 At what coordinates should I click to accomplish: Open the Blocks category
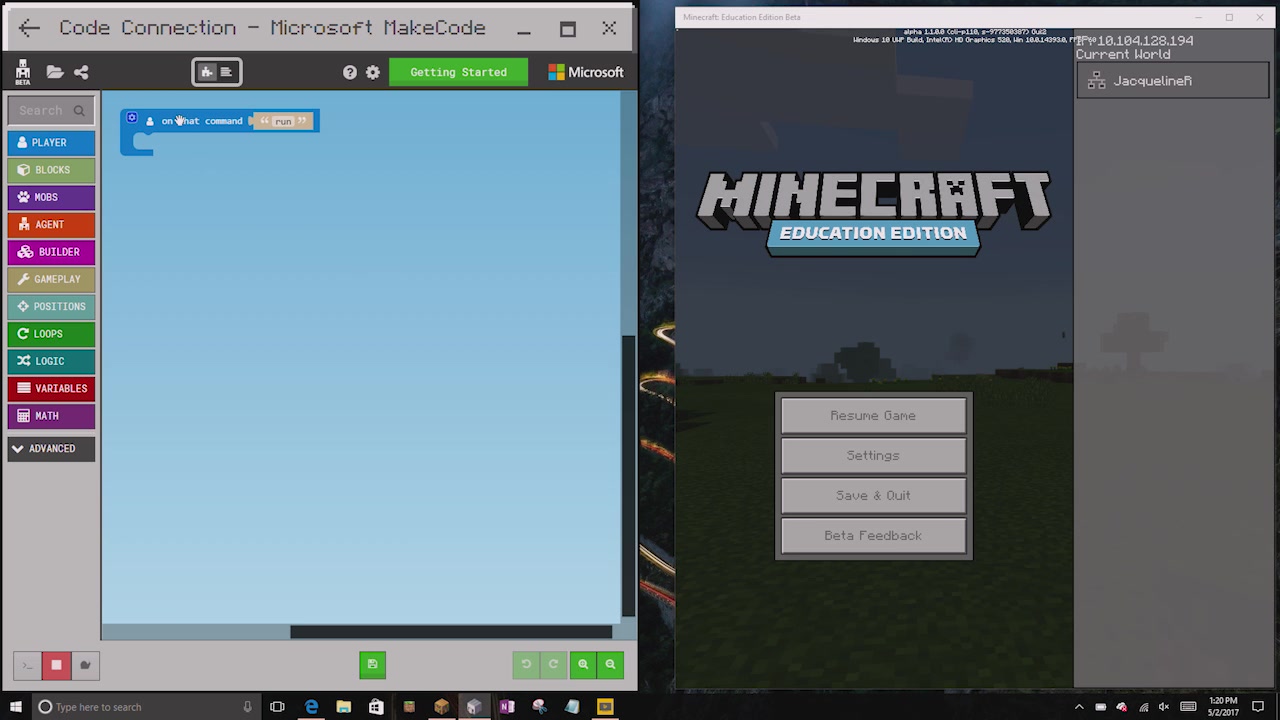click(x=51, y=170)
